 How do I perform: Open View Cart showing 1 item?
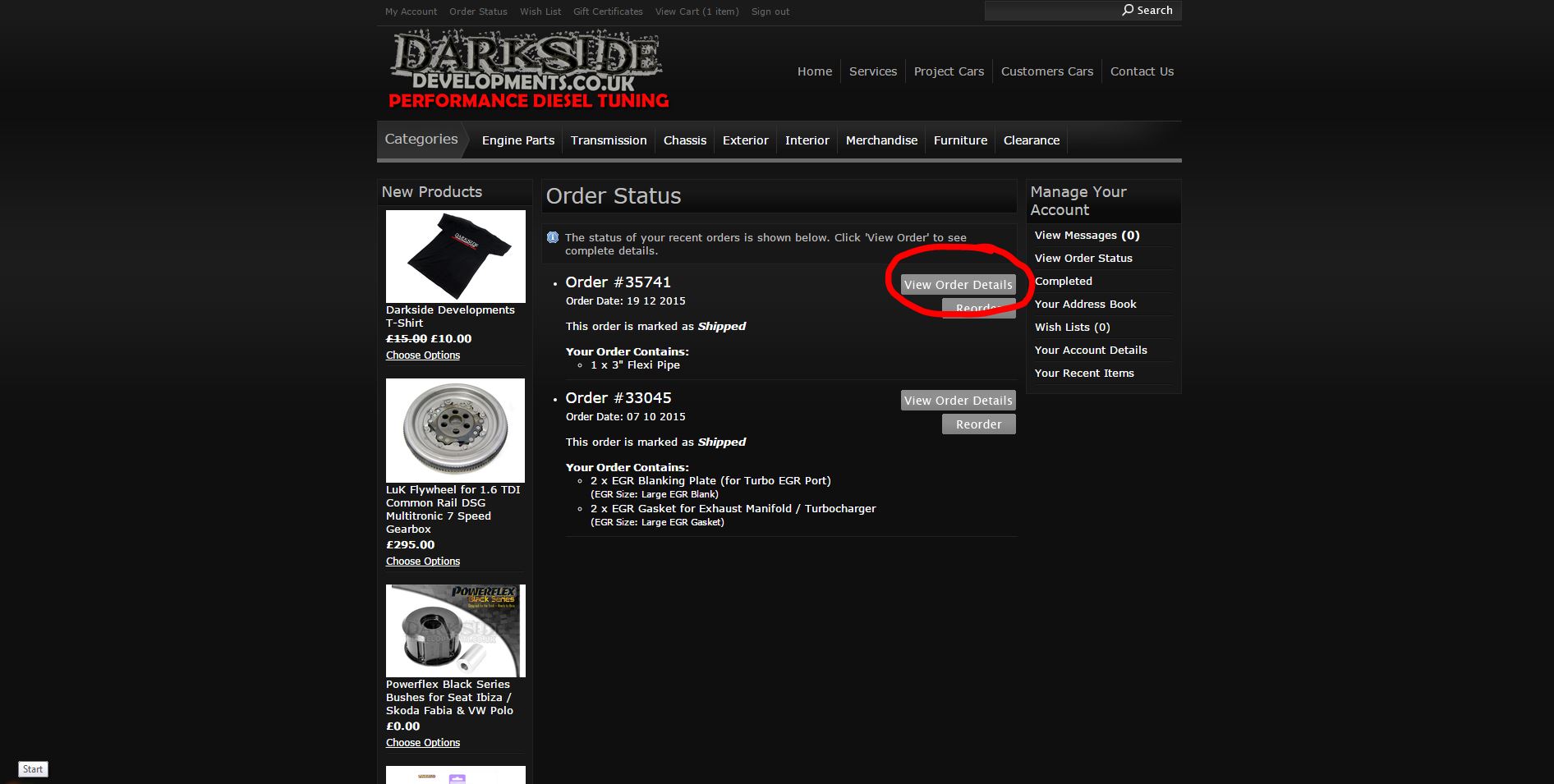[x=696, y=11]
